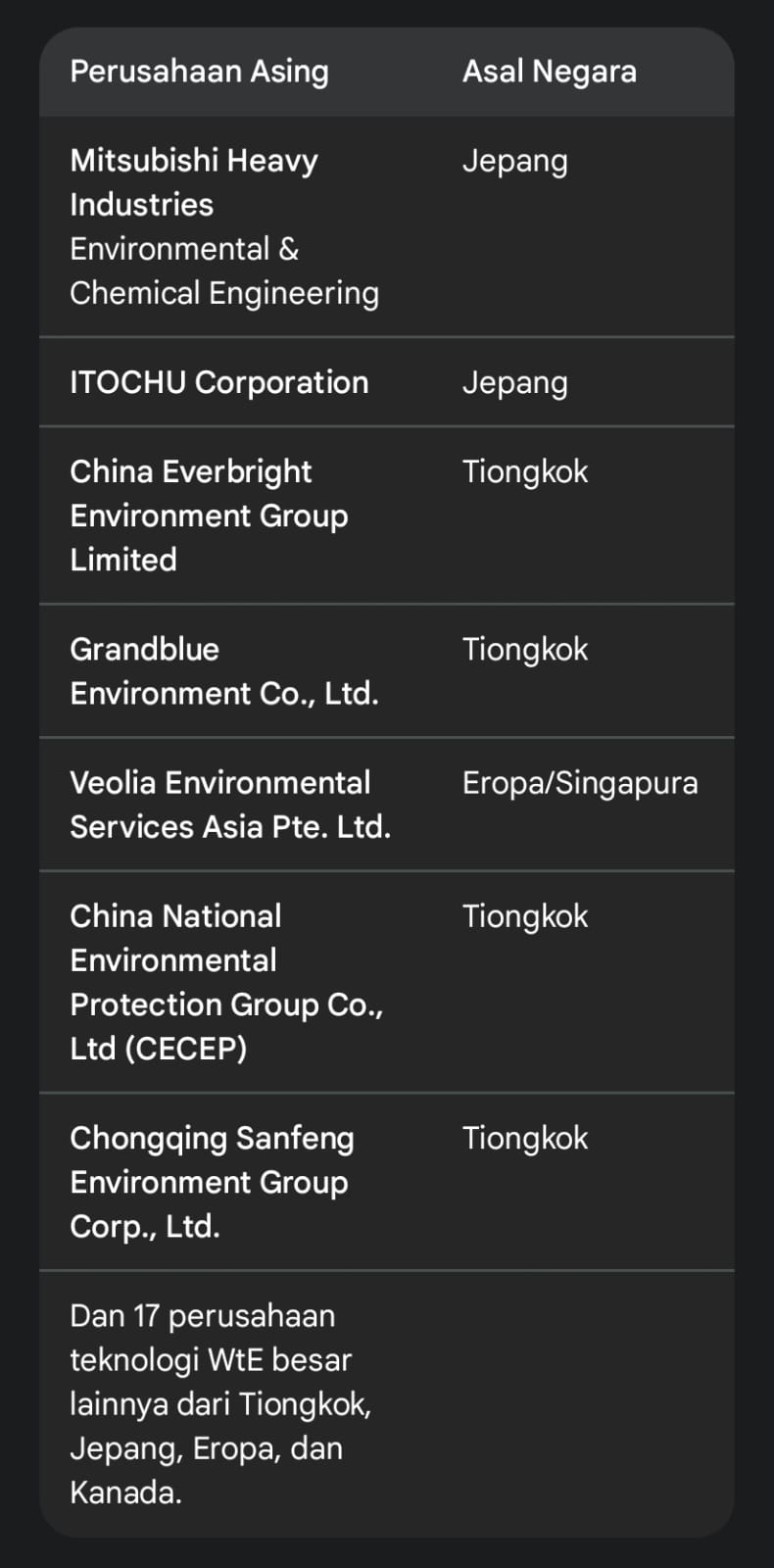Screen dimensions: 774x1568
Task: Select the bold "Mitsubishi Heavy Industries" name
Action: (x=193, y=182)
